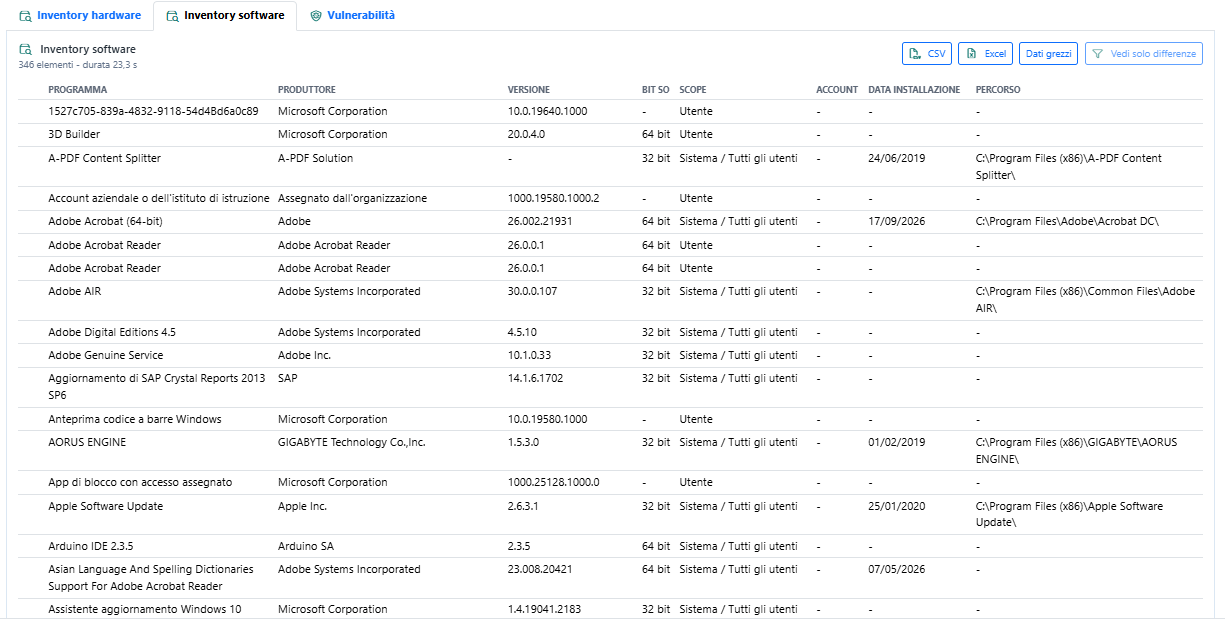Image resolution: width=1225 pixels, height=621 pixels.
Task: Click installation date 25/01/2020
Action: point(897,506)
